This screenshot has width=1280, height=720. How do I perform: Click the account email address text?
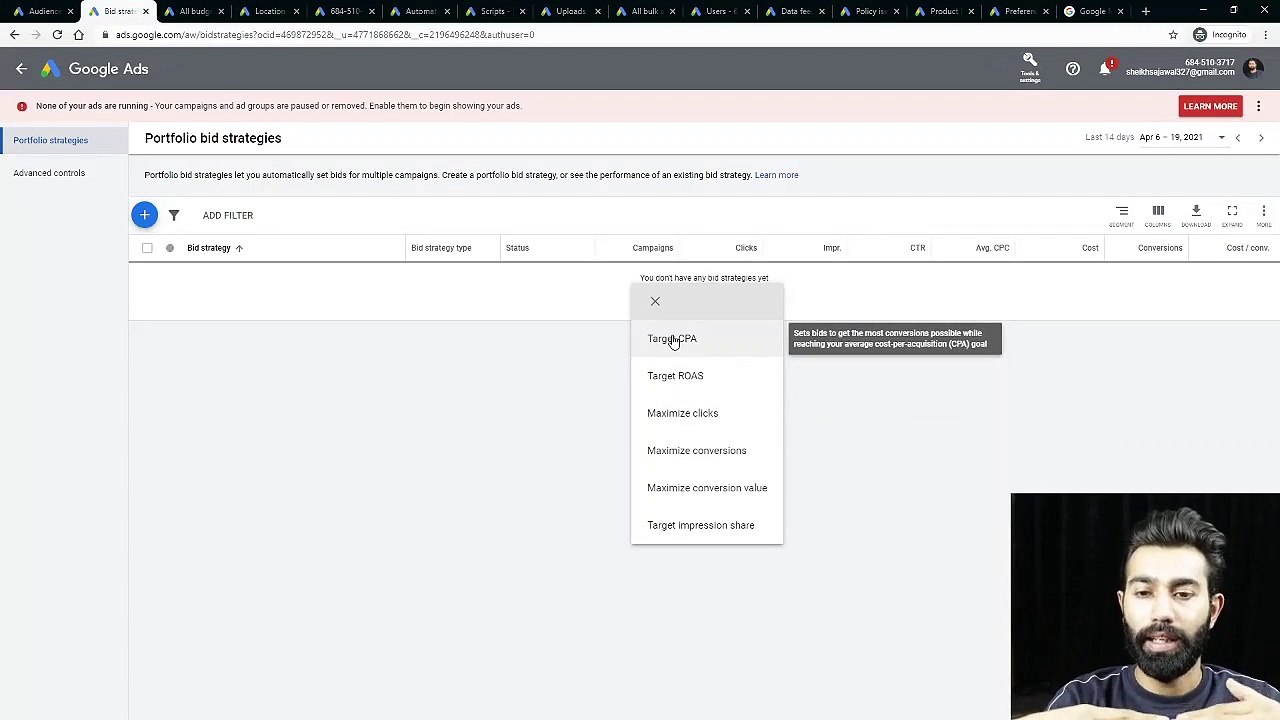(x=1180, y=72)
